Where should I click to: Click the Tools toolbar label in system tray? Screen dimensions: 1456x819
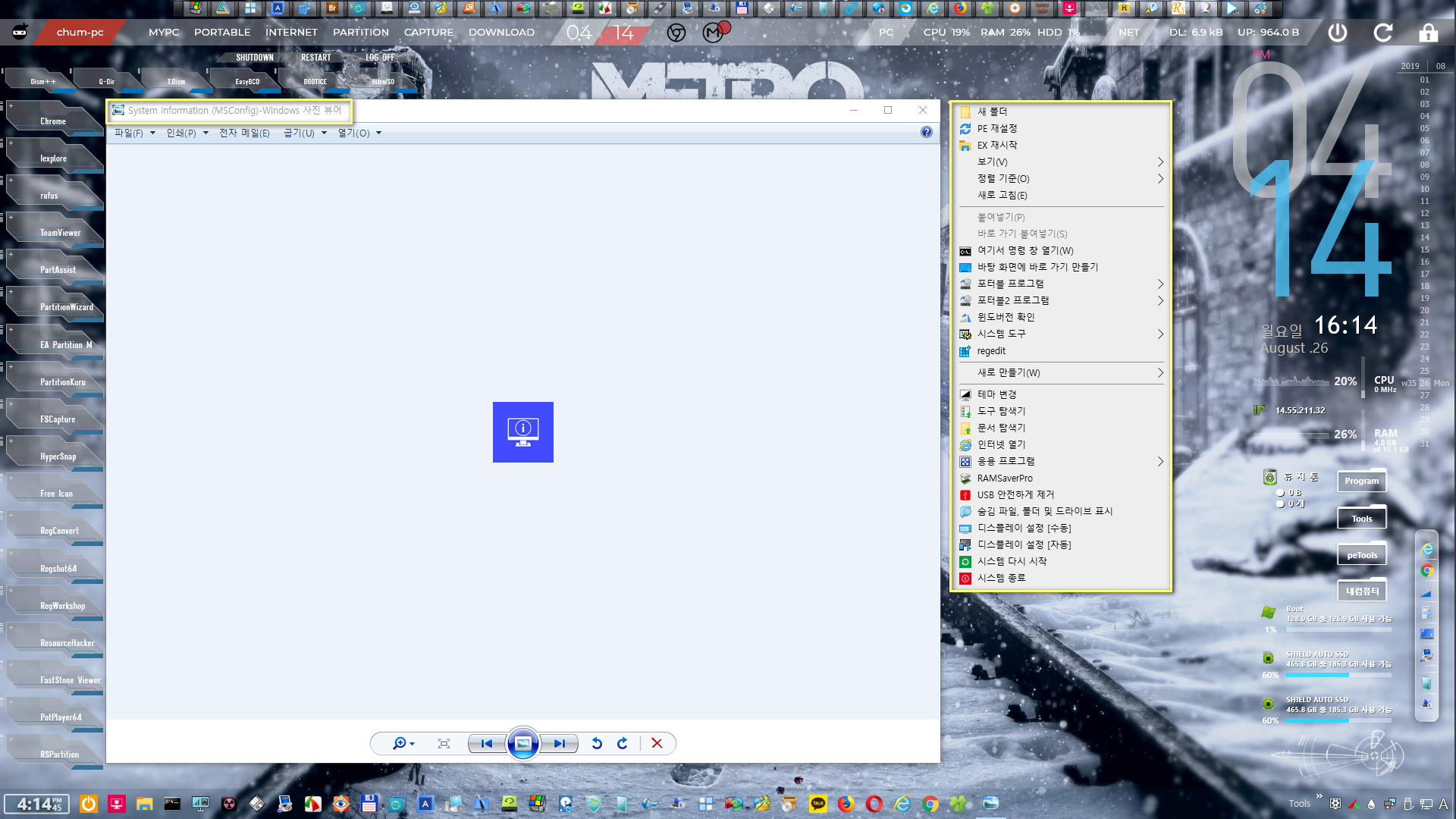(x=1299, y=804)
